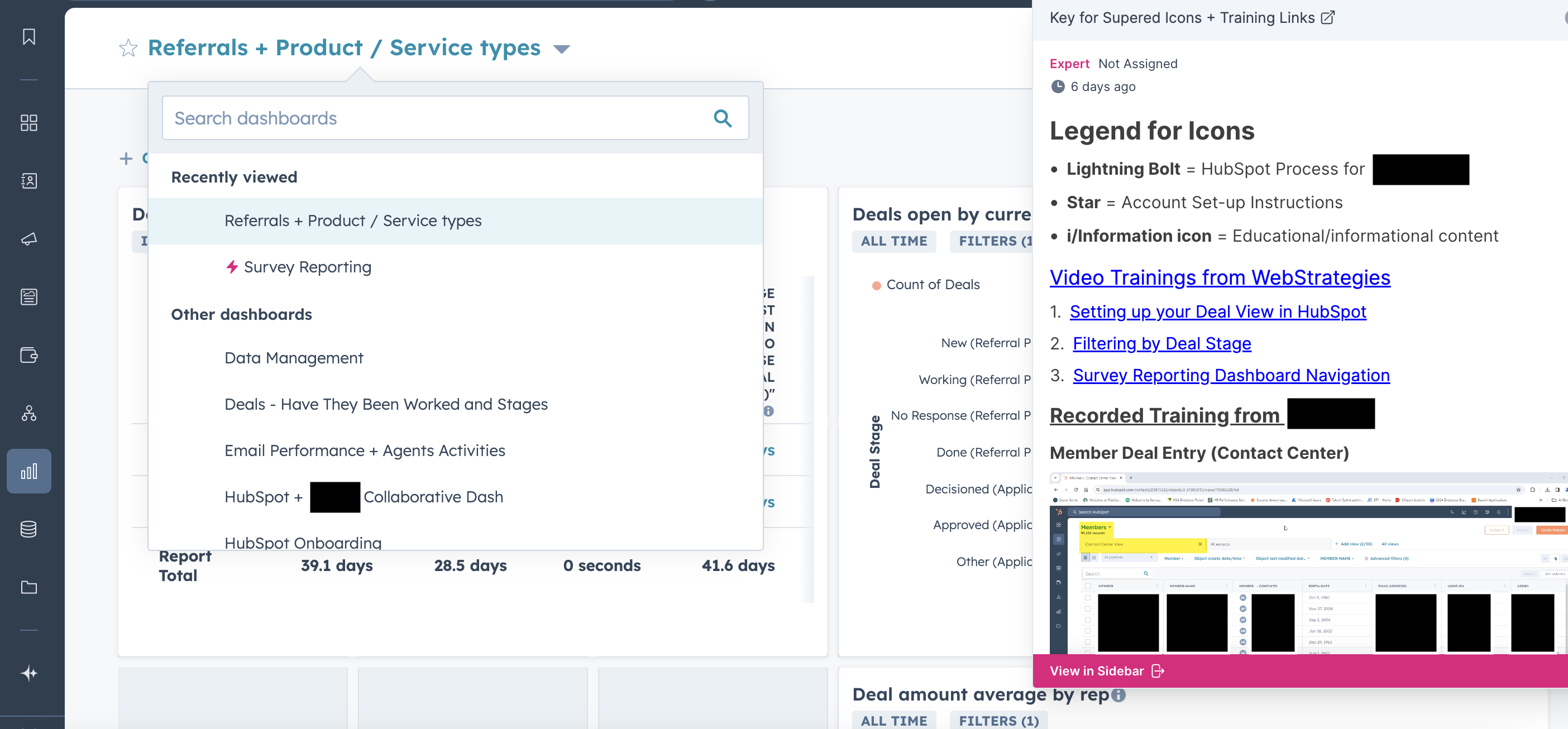
Task: Click the Deal amount average by rep title
Action: click(981, 694)
